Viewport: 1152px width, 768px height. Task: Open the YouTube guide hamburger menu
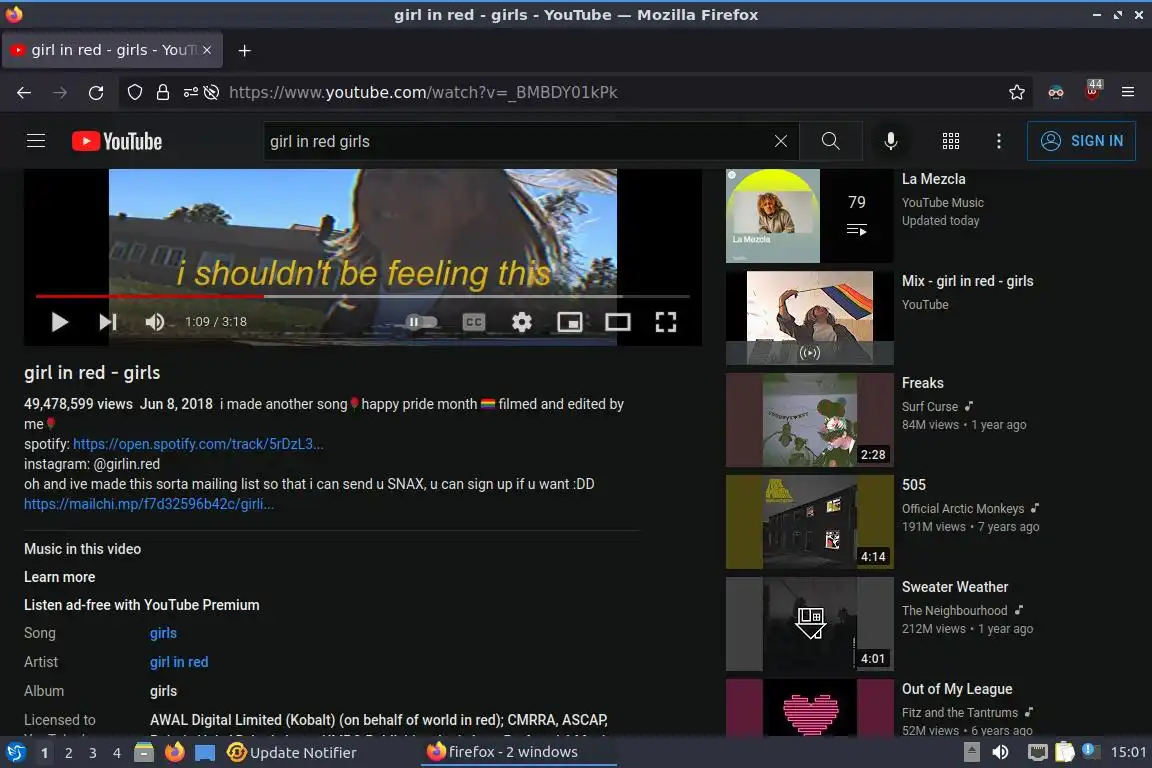pyautogui.click(x=36, y=140)
